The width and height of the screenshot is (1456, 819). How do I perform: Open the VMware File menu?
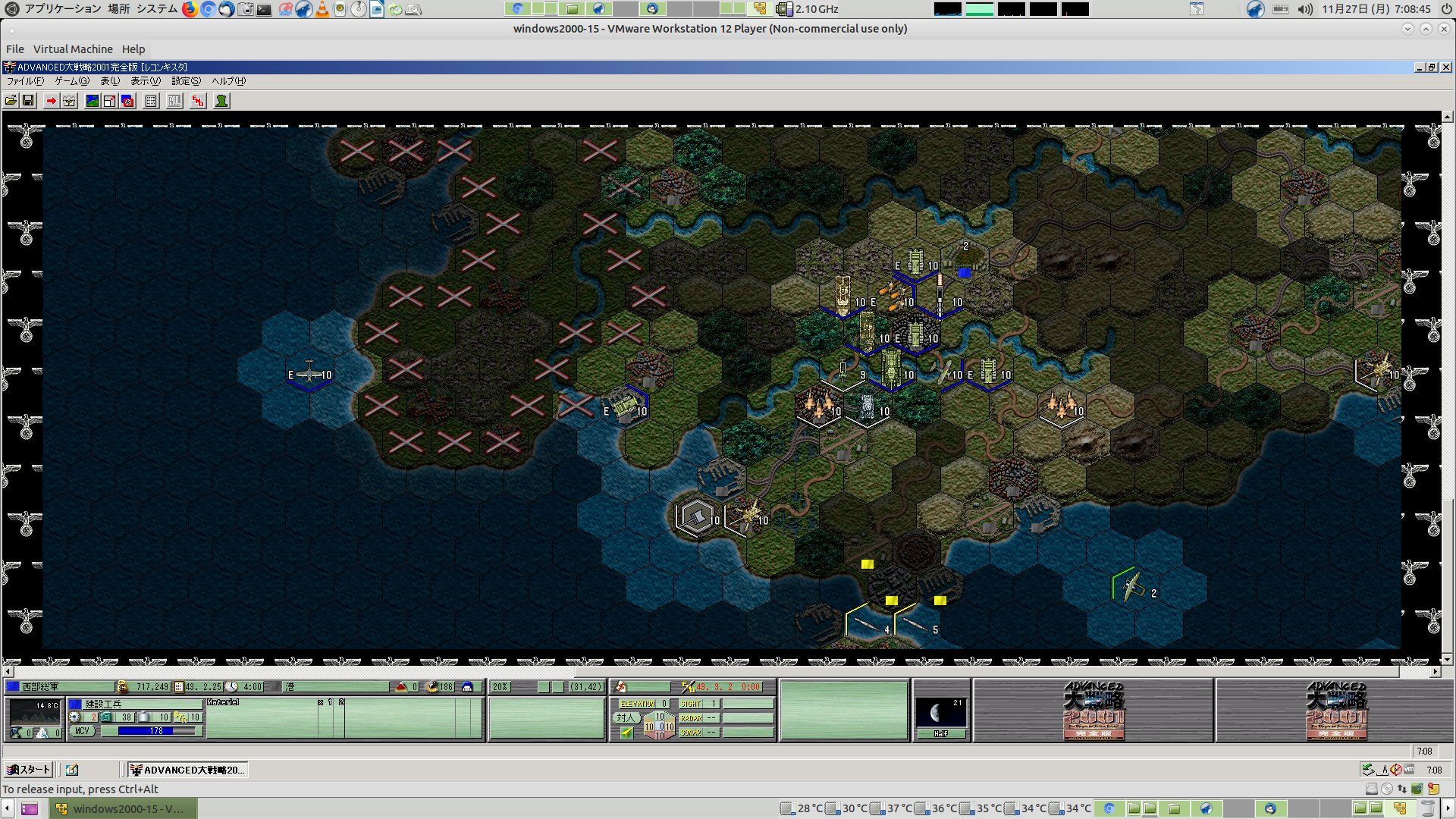[15, 49]
